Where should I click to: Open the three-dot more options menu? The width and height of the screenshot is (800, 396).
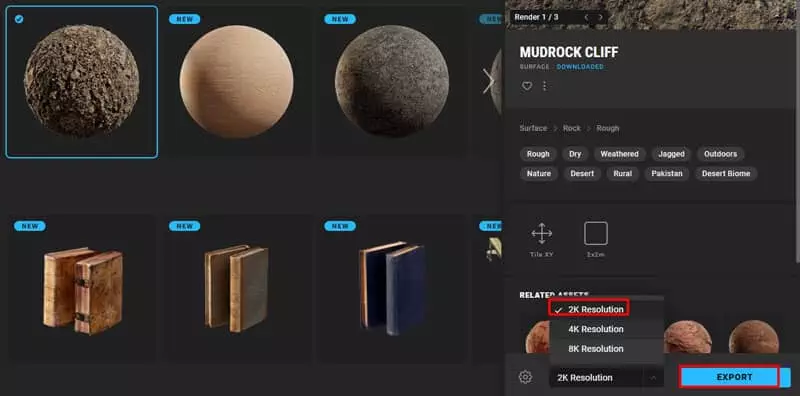tap(544, 86)
